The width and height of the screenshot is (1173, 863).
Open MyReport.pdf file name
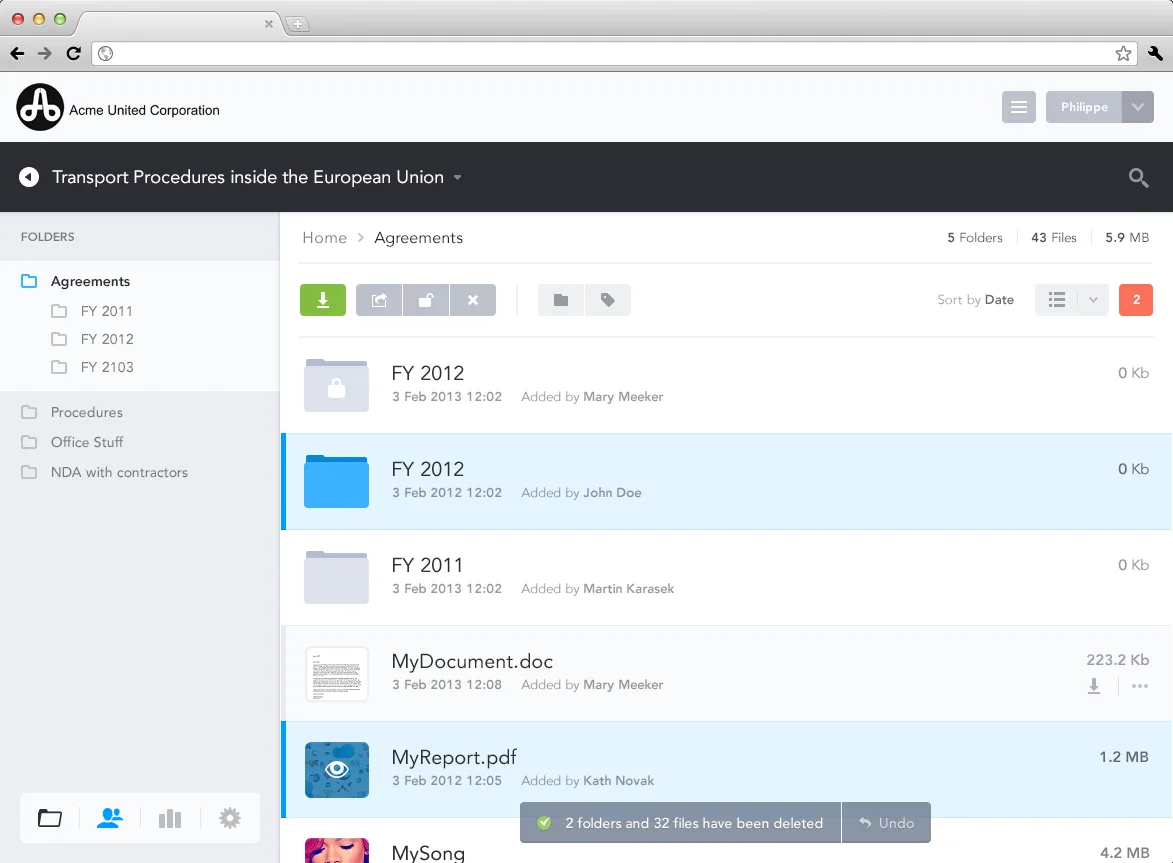454,758
